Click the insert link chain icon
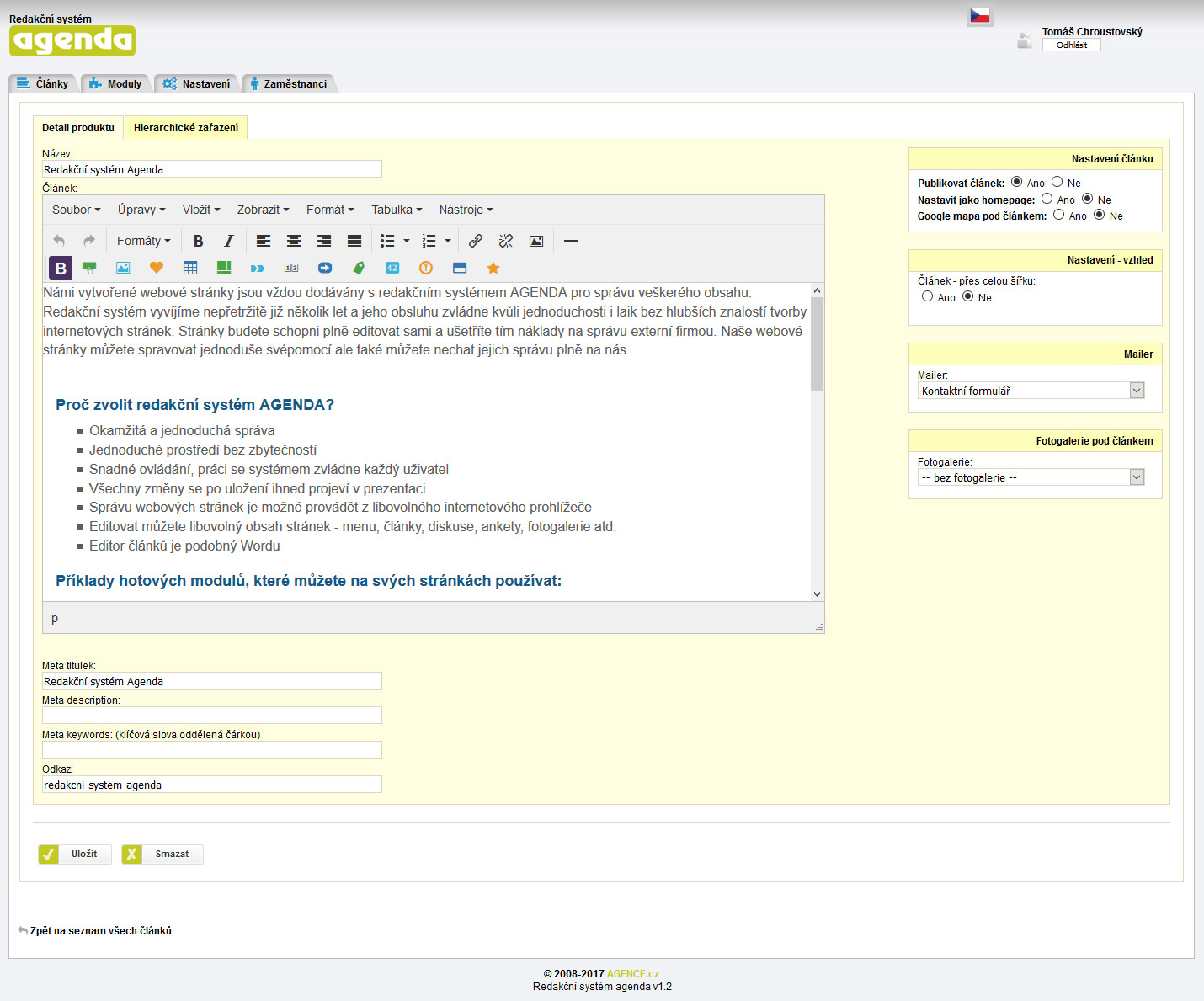Viewport: 1204px width, 1001px height. (476, 241)
